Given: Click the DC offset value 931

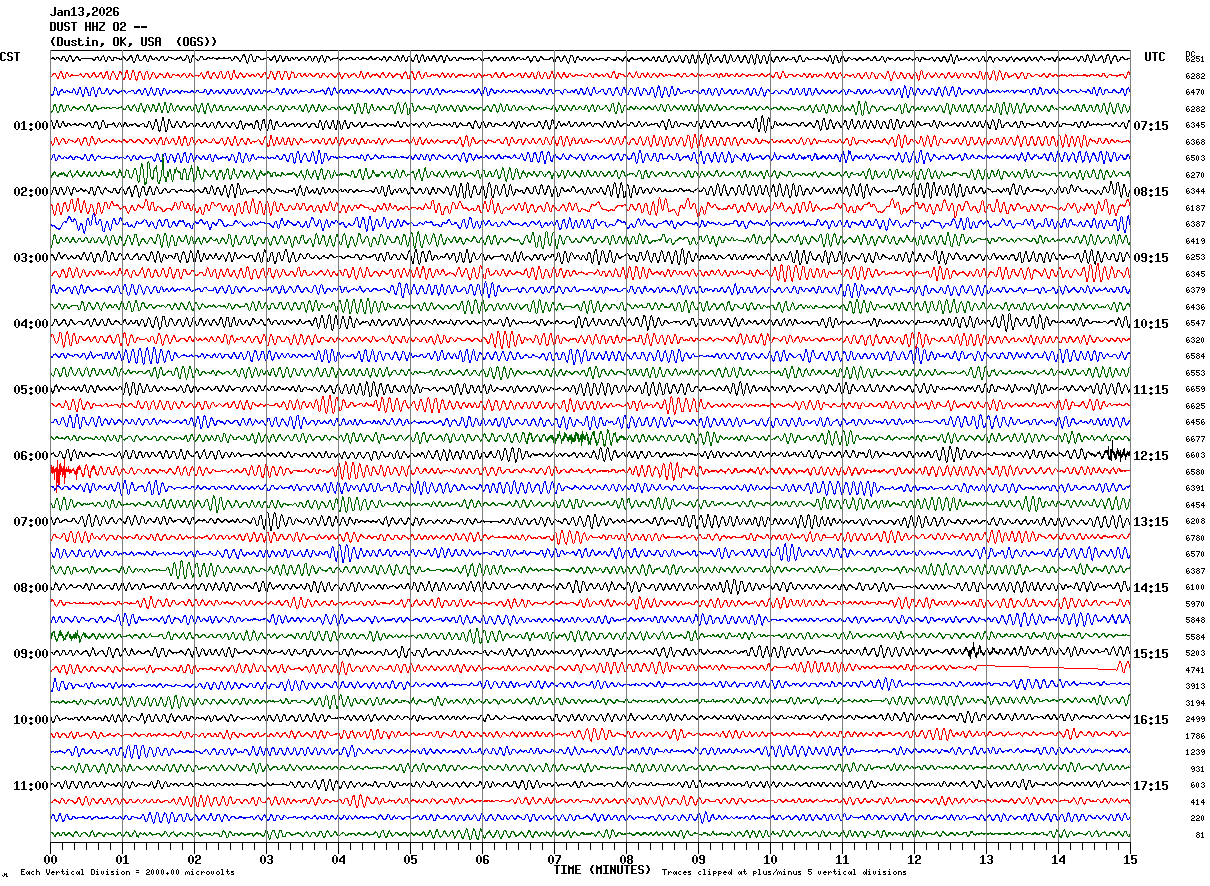Looking at the screenshot, I should pyautogui.click(x=1197, y=769).
